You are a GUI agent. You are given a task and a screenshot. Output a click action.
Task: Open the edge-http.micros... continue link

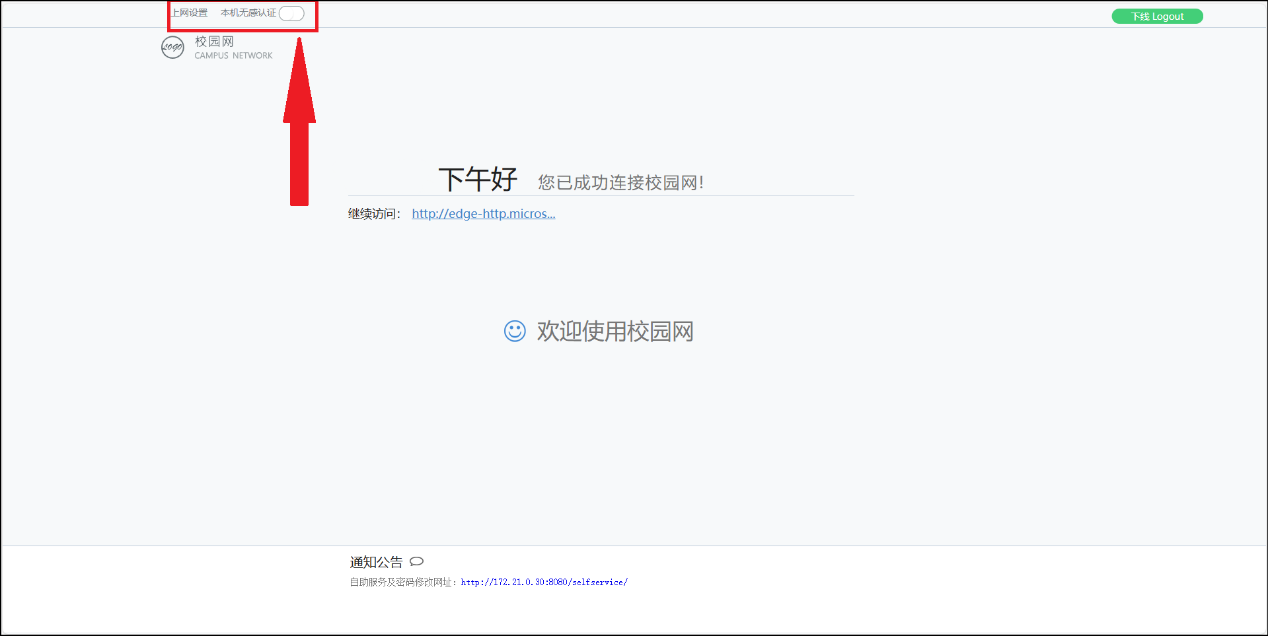coord(483,213)
